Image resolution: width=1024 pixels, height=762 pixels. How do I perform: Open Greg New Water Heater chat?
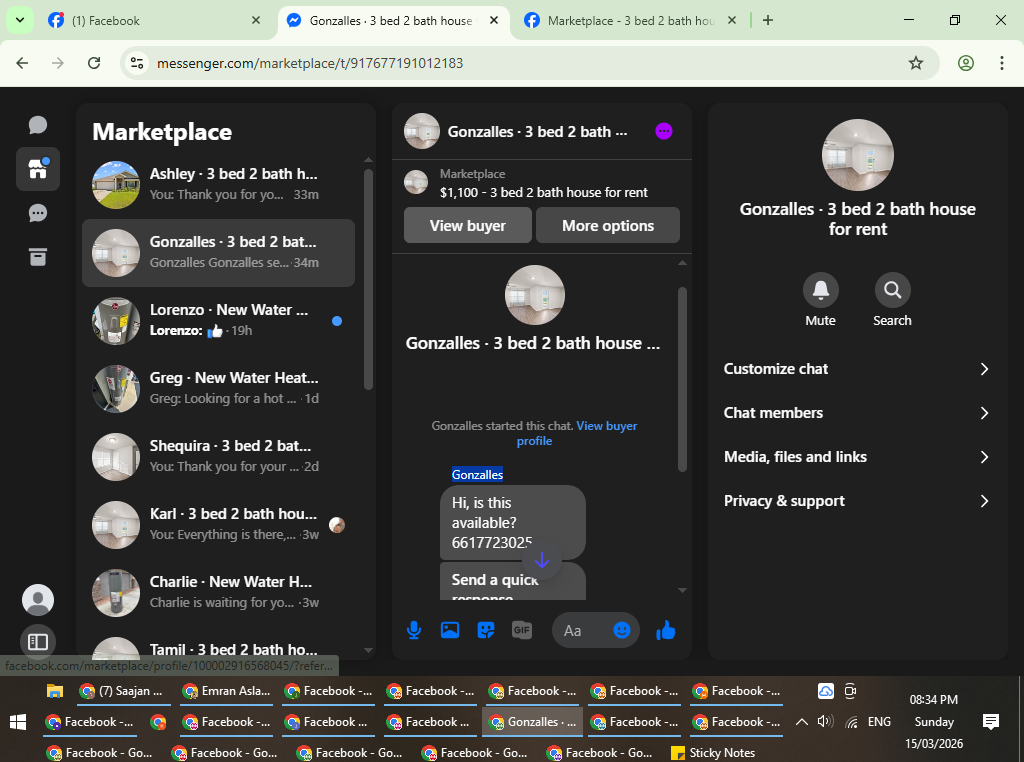pyautogui.click(x=219, y=389)
